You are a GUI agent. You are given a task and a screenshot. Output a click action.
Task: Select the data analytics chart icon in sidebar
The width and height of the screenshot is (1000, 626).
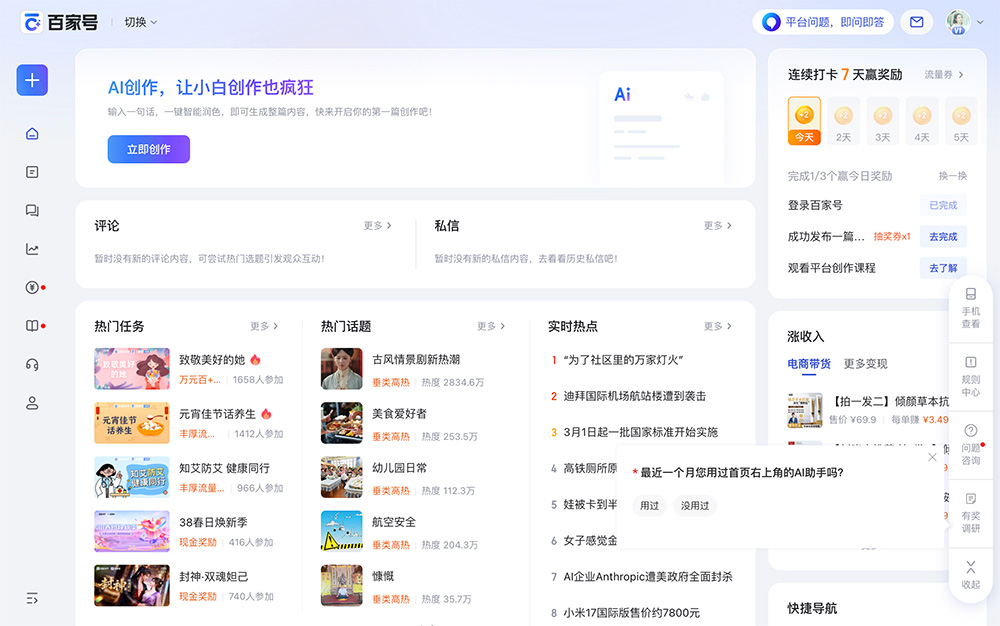tap(31, 248)
